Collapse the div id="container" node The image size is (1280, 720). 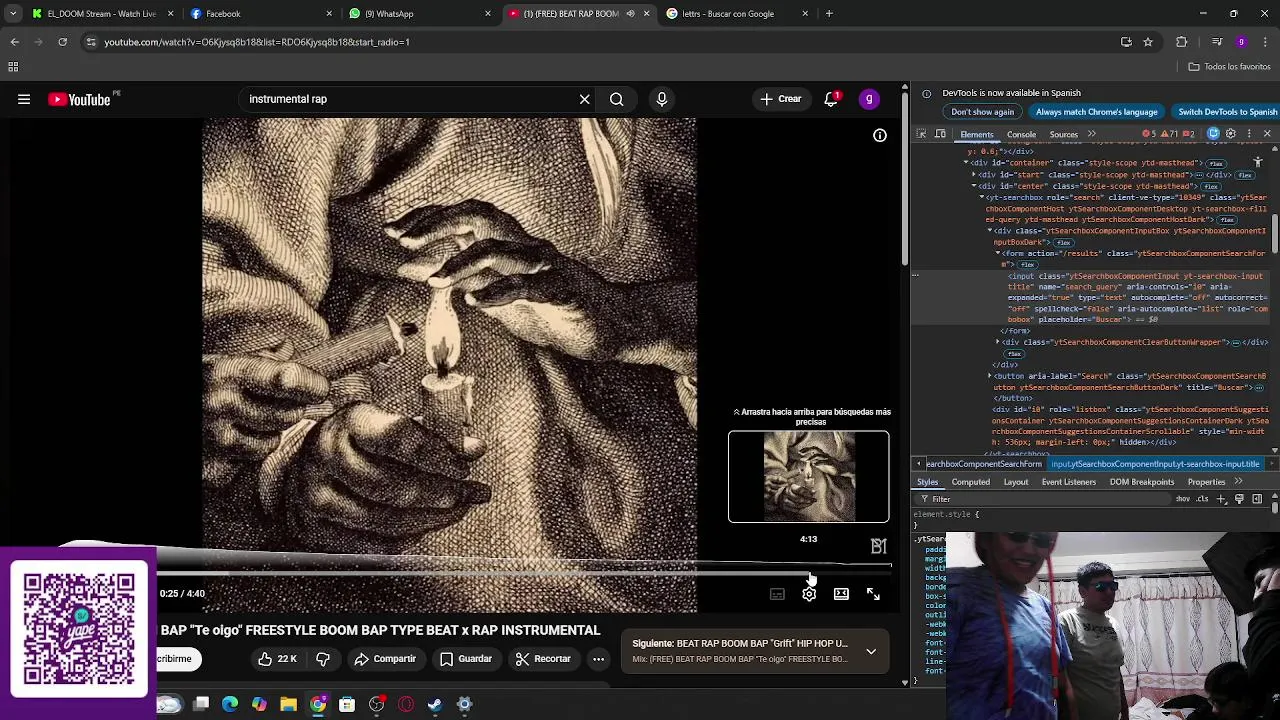pyautogui.click(x=966, y=163)
